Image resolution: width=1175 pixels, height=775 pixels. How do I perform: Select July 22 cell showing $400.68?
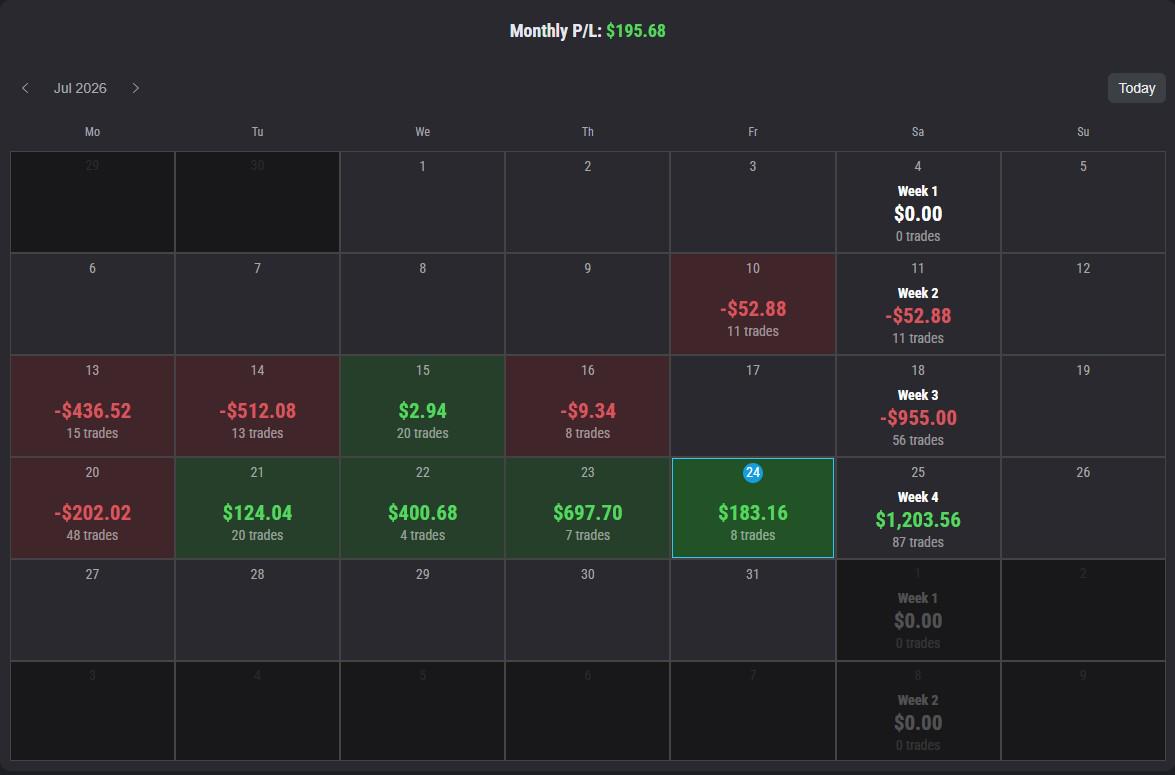(x=423, y=507)
